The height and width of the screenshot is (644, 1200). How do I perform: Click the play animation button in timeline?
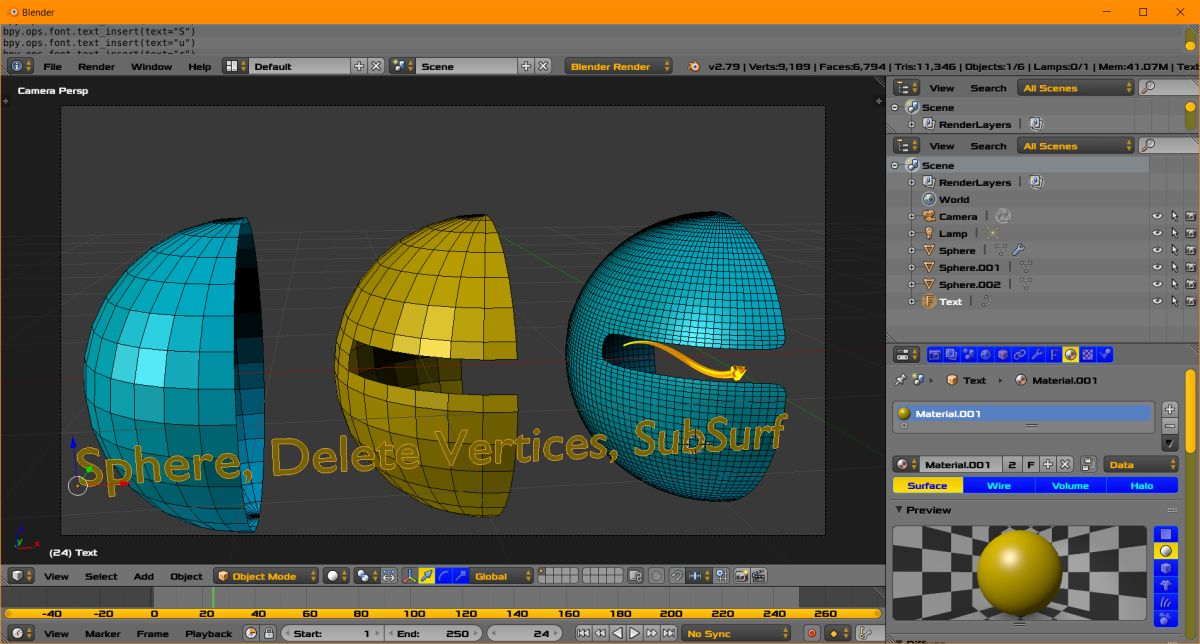(x=634, y=633)
